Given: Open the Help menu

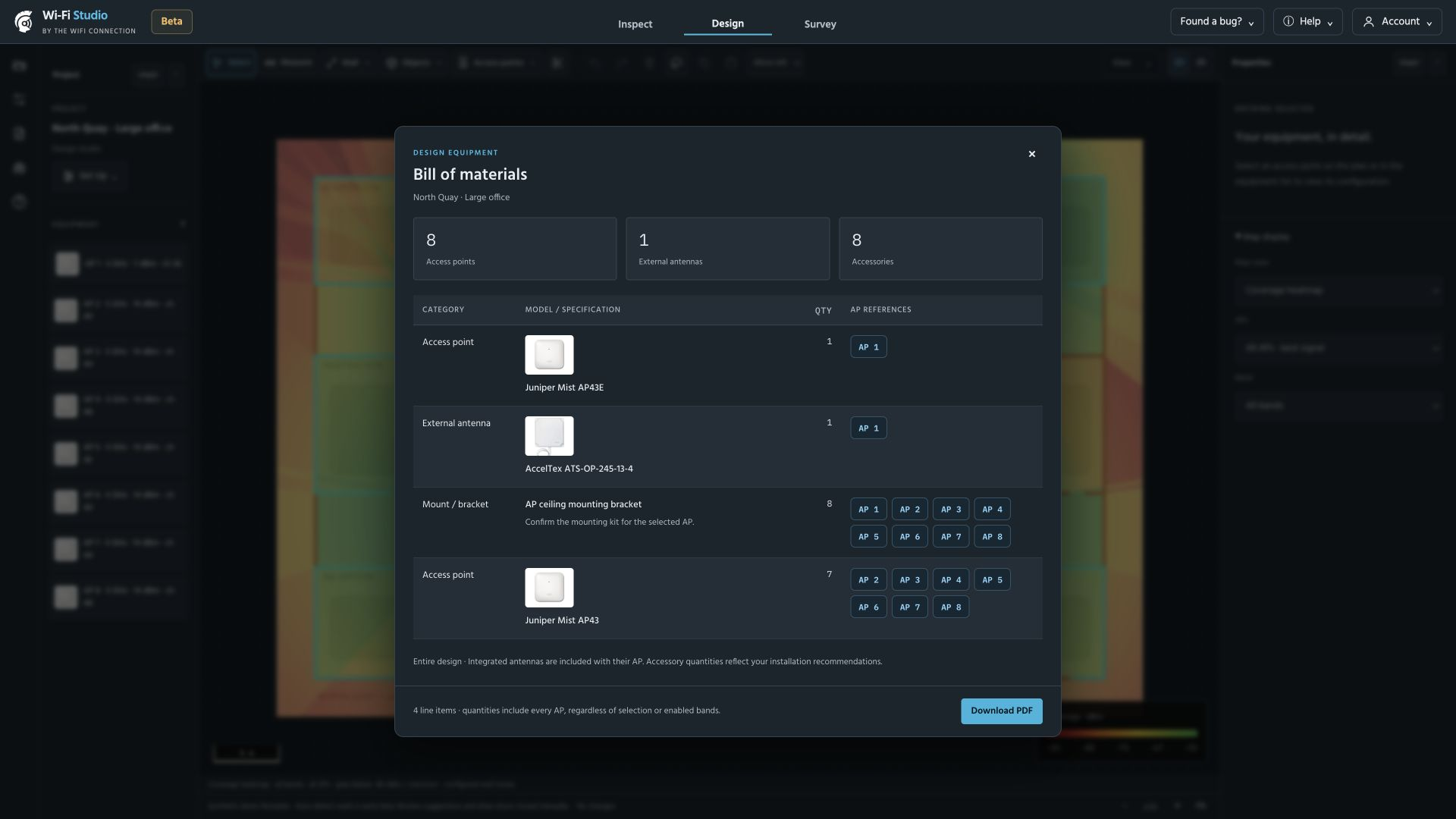Looking at the screenshot, I should pyautogui.click(x=1307, y=22).
